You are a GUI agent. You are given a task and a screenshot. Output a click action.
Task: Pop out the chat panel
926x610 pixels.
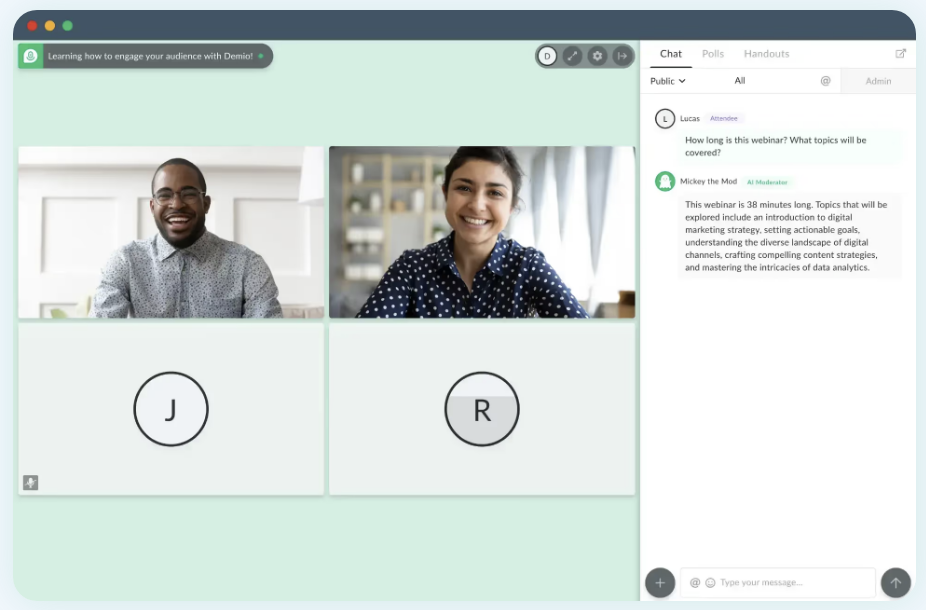pos(900,54)
